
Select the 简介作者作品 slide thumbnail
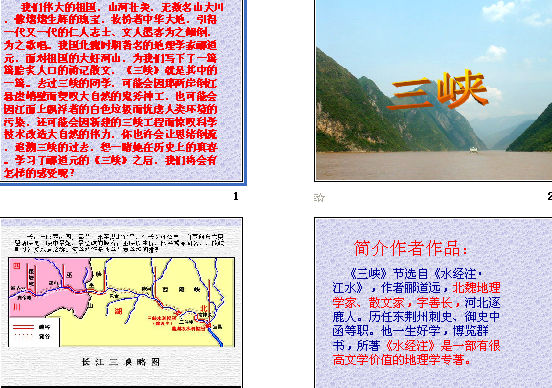[434, 303]
